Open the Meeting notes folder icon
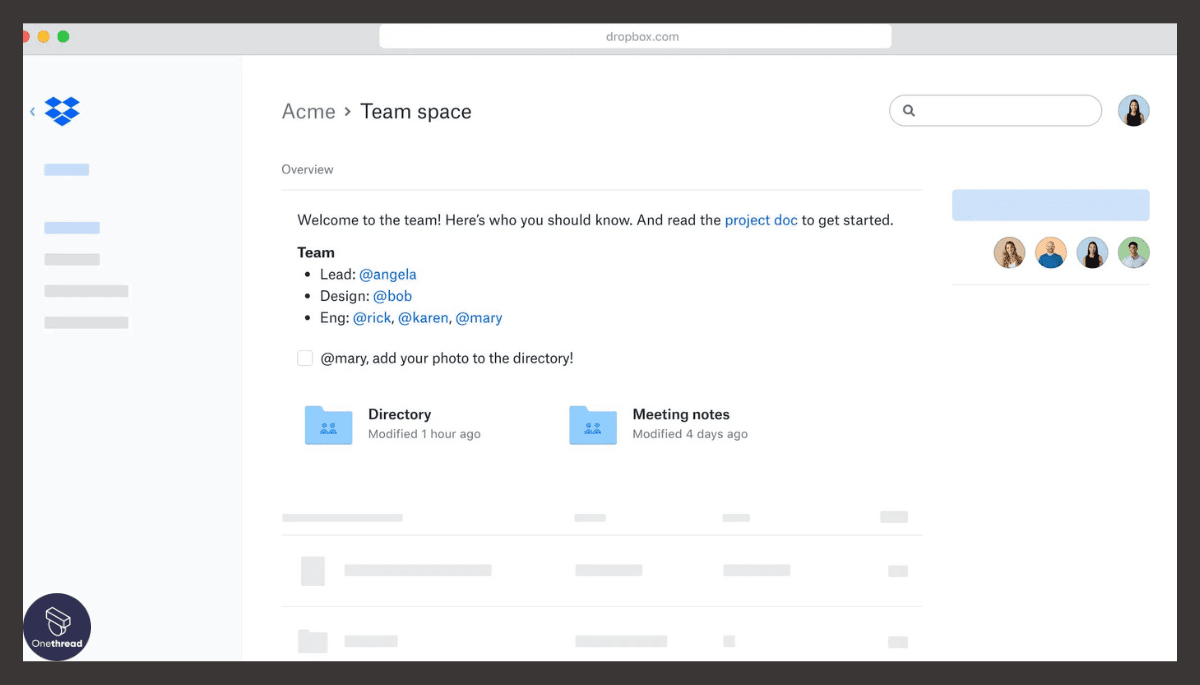Image resolution: width=1200 pixels, height=685 pixels. (x=592, y=424)
